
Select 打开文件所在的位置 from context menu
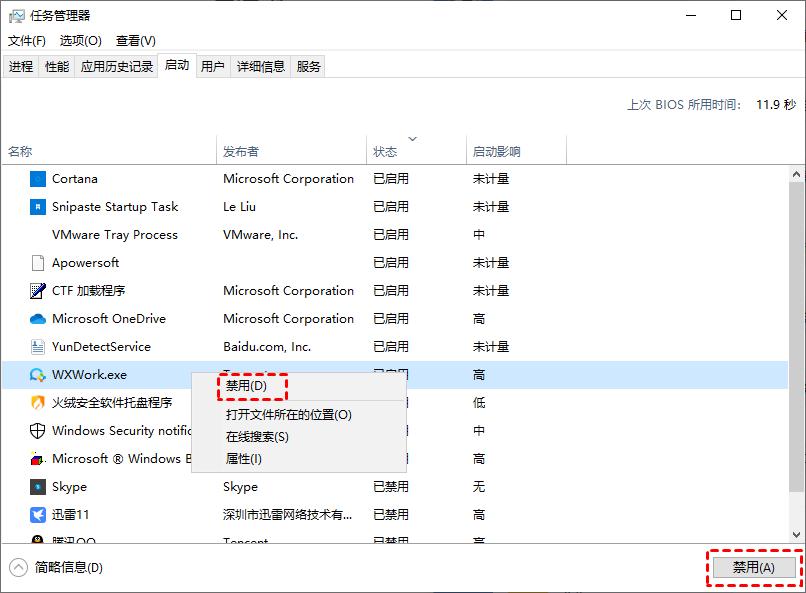[x=290, y=414]
